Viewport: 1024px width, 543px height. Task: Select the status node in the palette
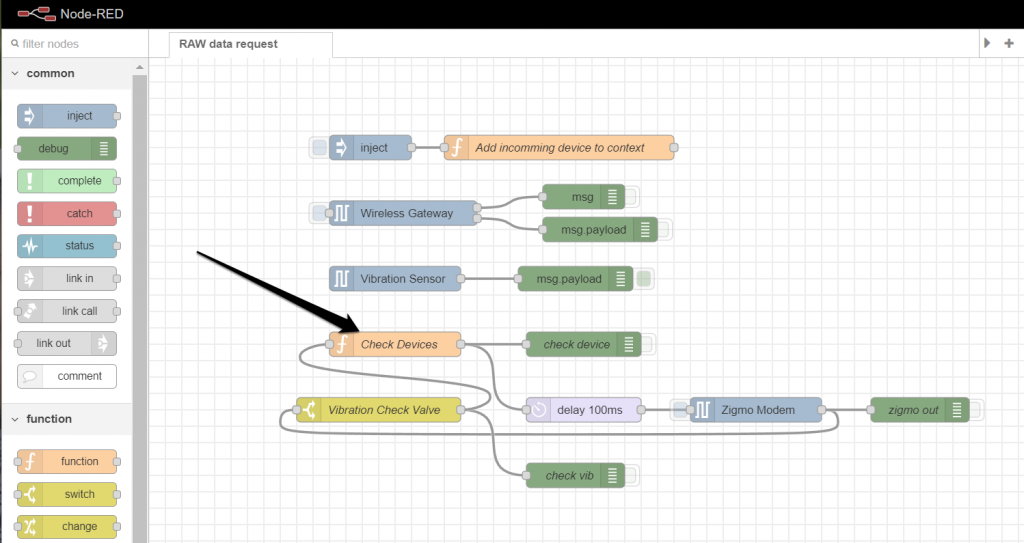[67, 246]
